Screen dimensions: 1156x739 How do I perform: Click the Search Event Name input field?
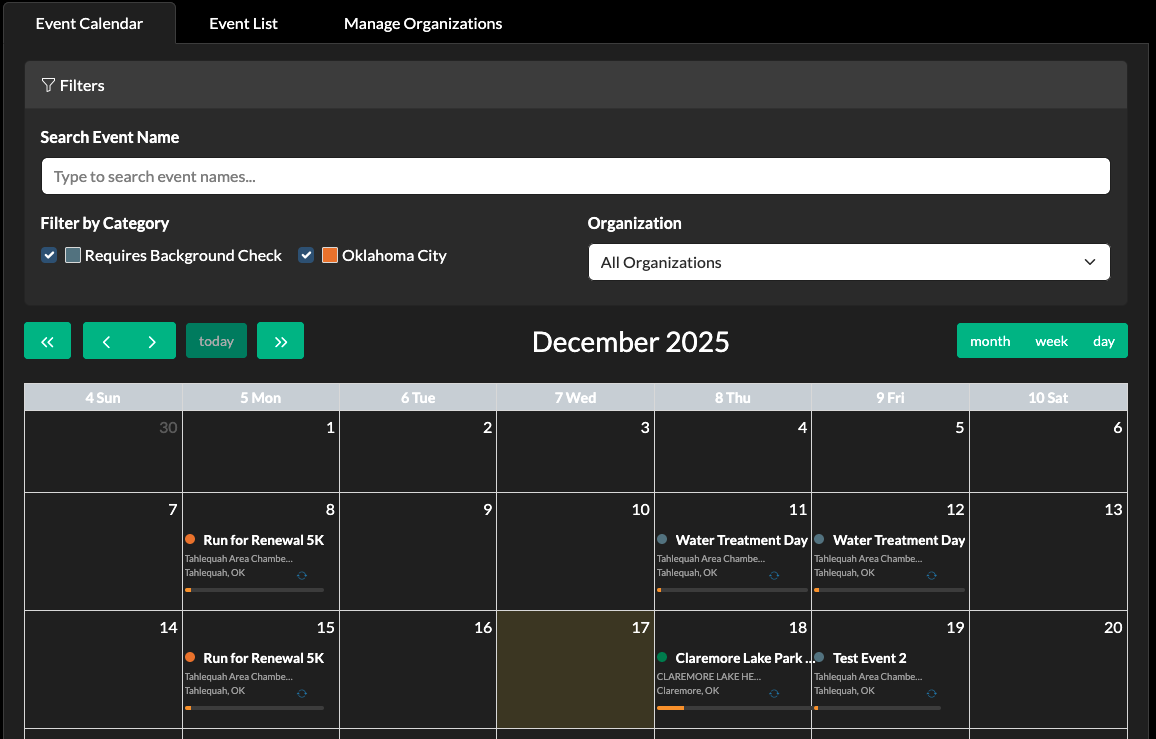[x=575, y=177]
